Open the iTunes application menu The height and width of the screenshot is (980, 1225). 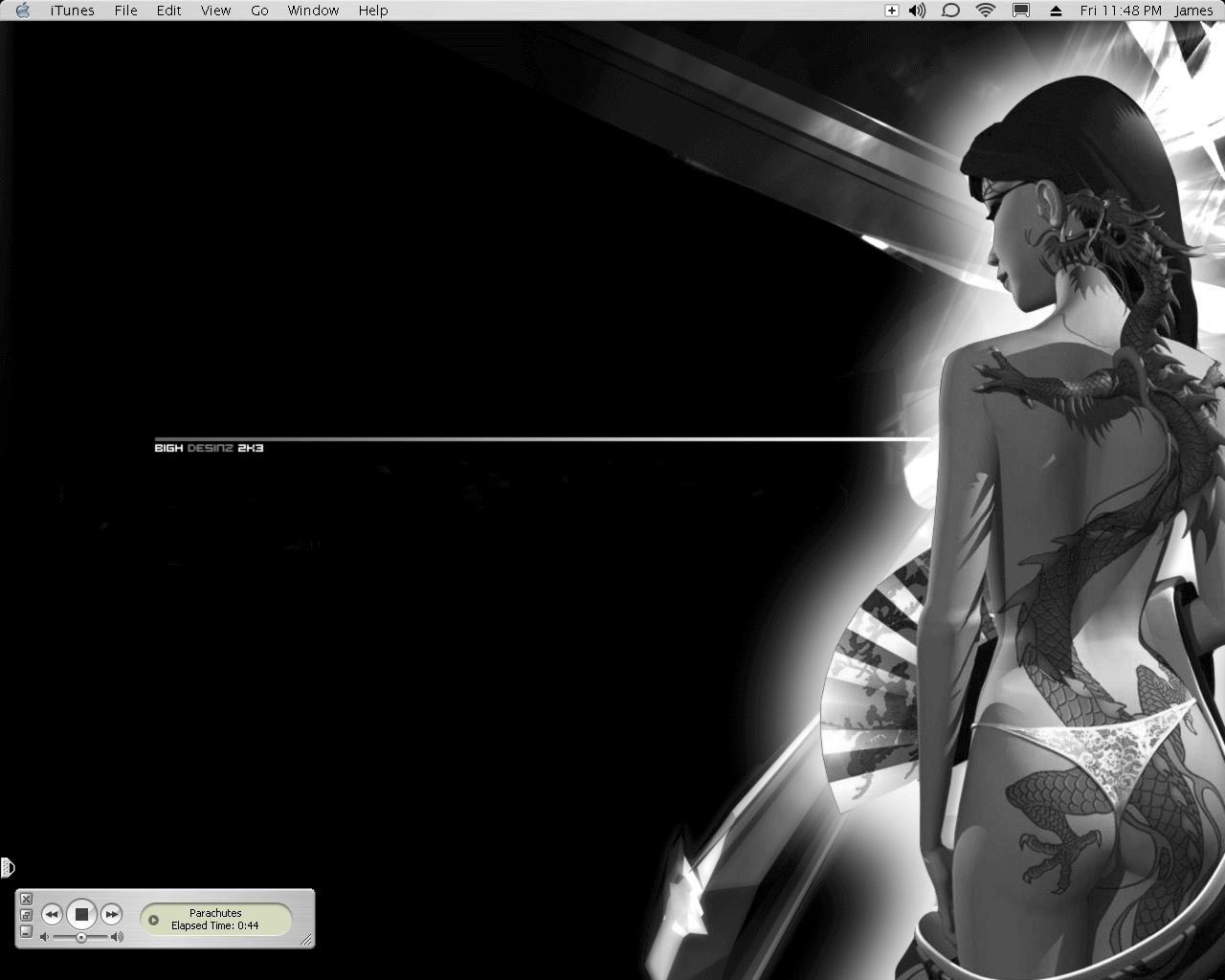point(73,11)
